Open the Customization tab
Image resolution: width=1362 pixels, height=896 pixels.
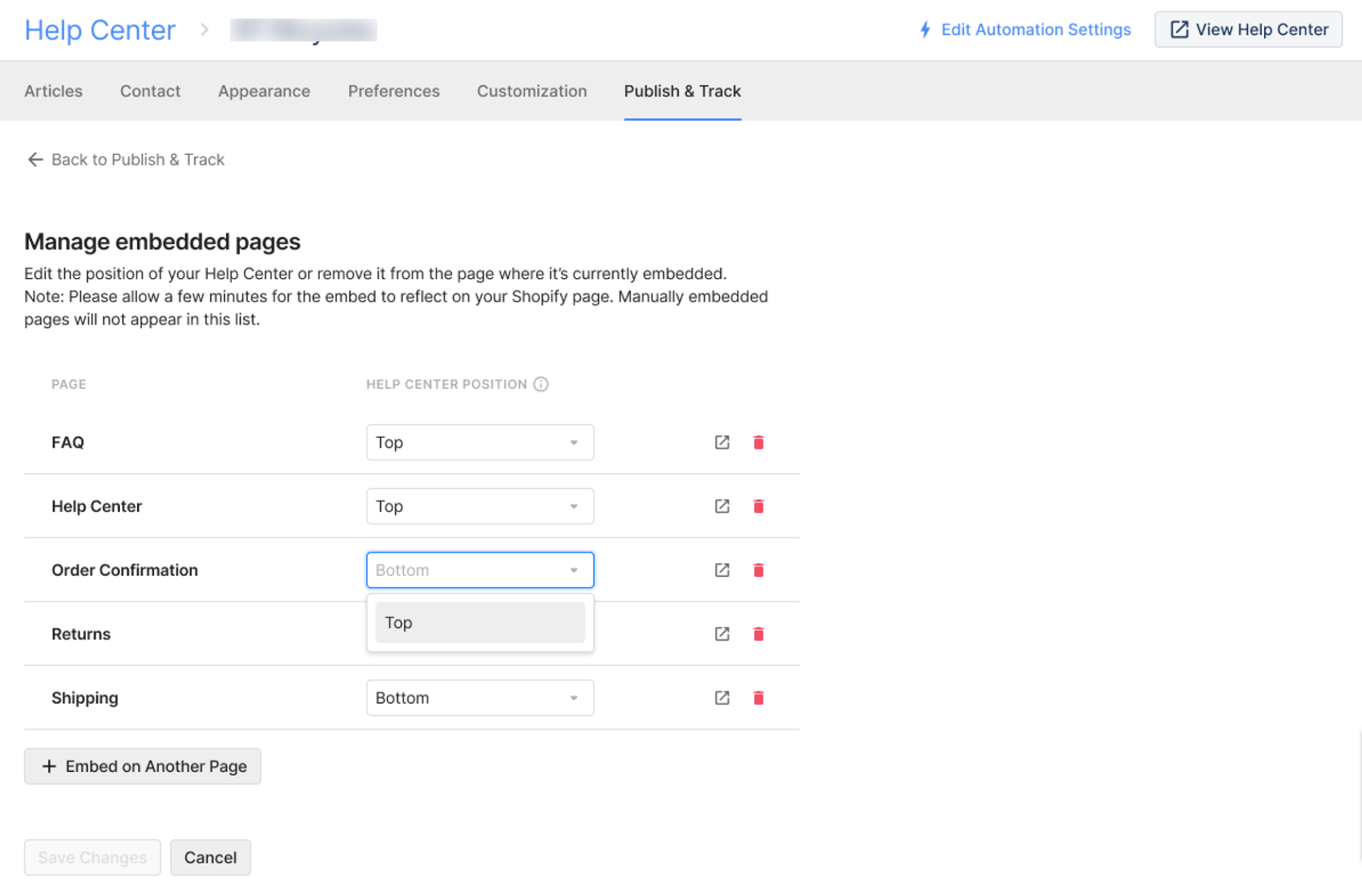532,91
